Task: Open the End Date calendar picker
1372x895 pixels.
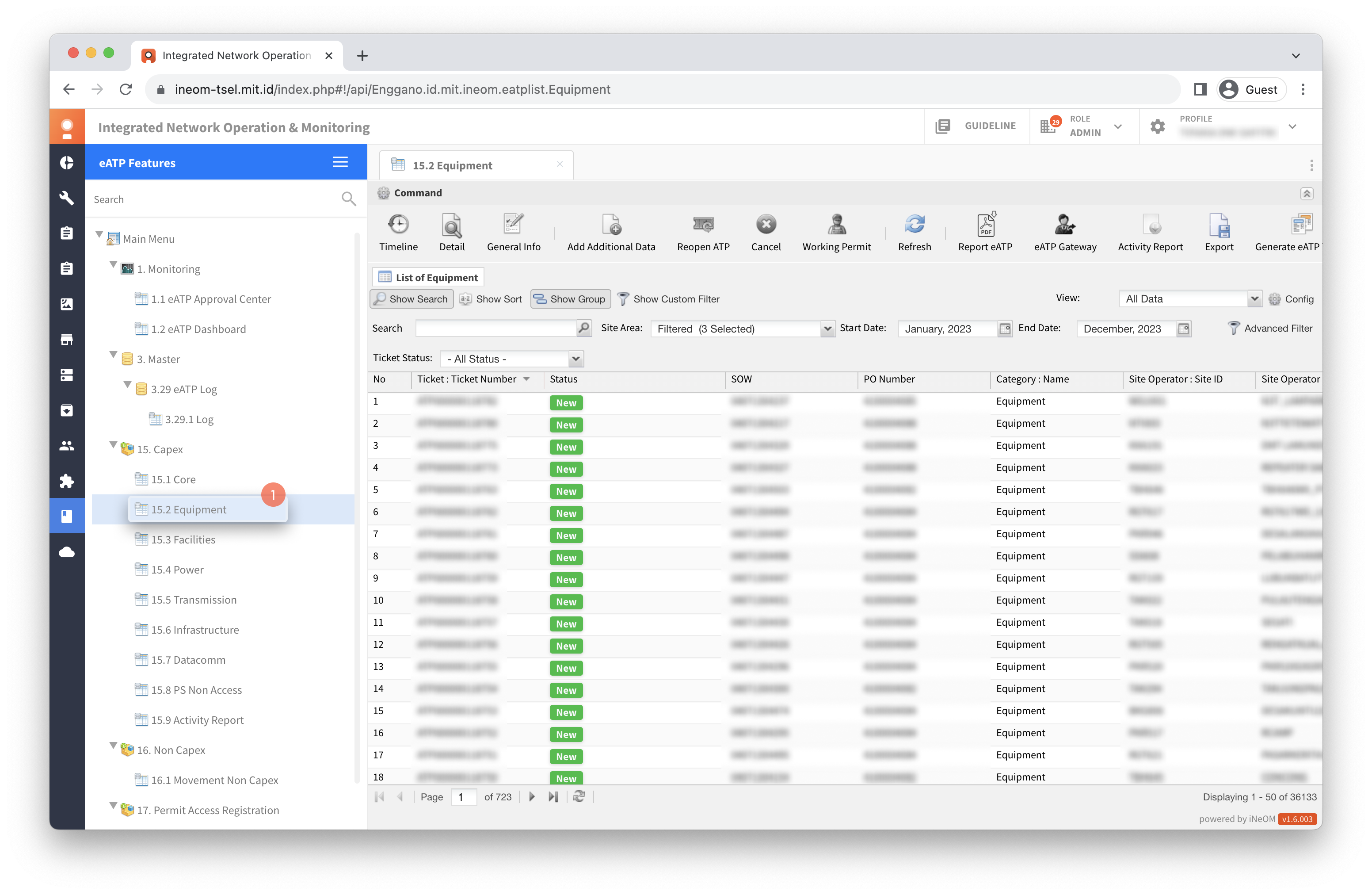Action: [1184, 328]
